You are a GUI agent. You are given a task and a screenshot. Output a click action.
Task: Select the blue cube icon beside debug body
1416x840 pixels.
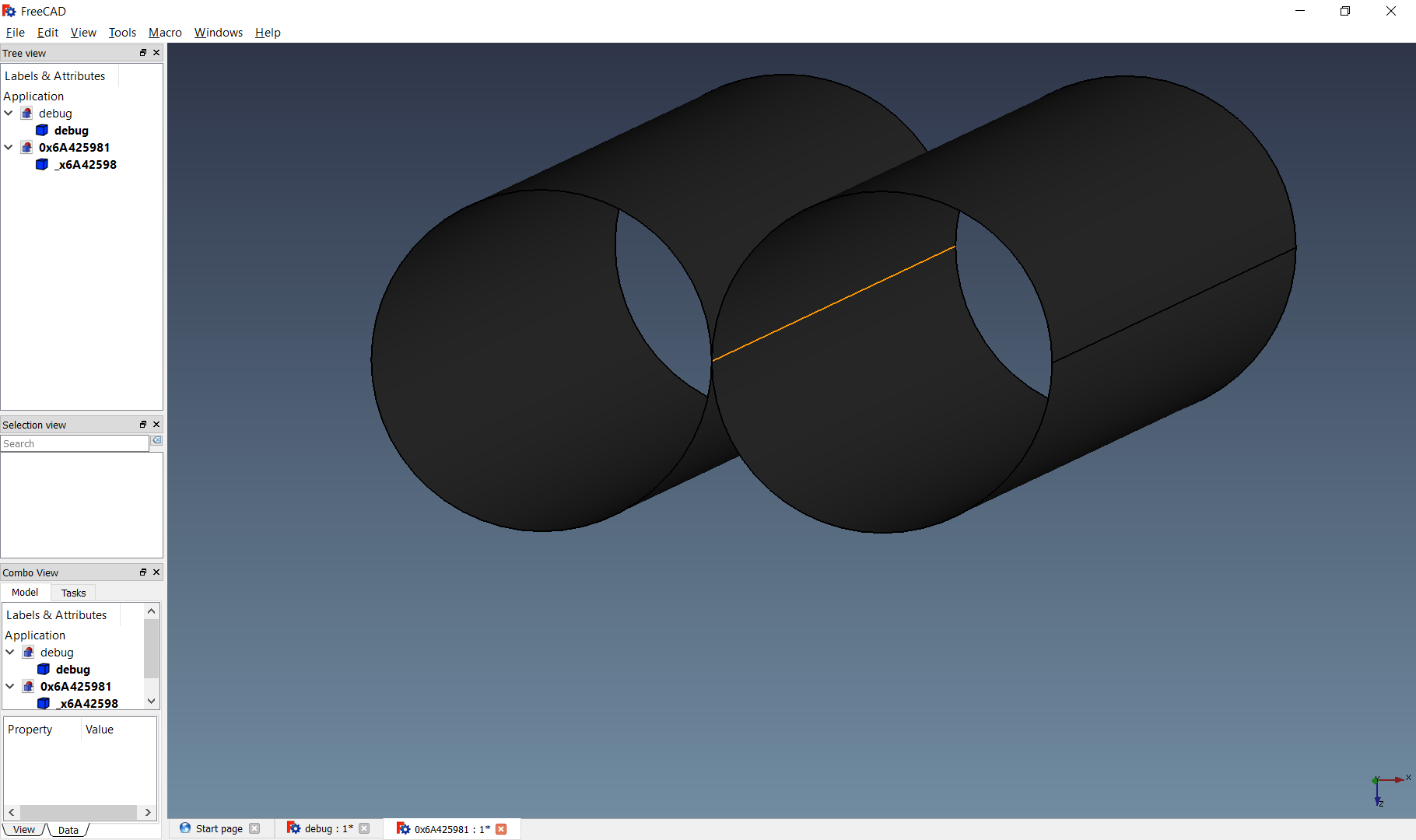pyautogui.click(x=42, y=130)
